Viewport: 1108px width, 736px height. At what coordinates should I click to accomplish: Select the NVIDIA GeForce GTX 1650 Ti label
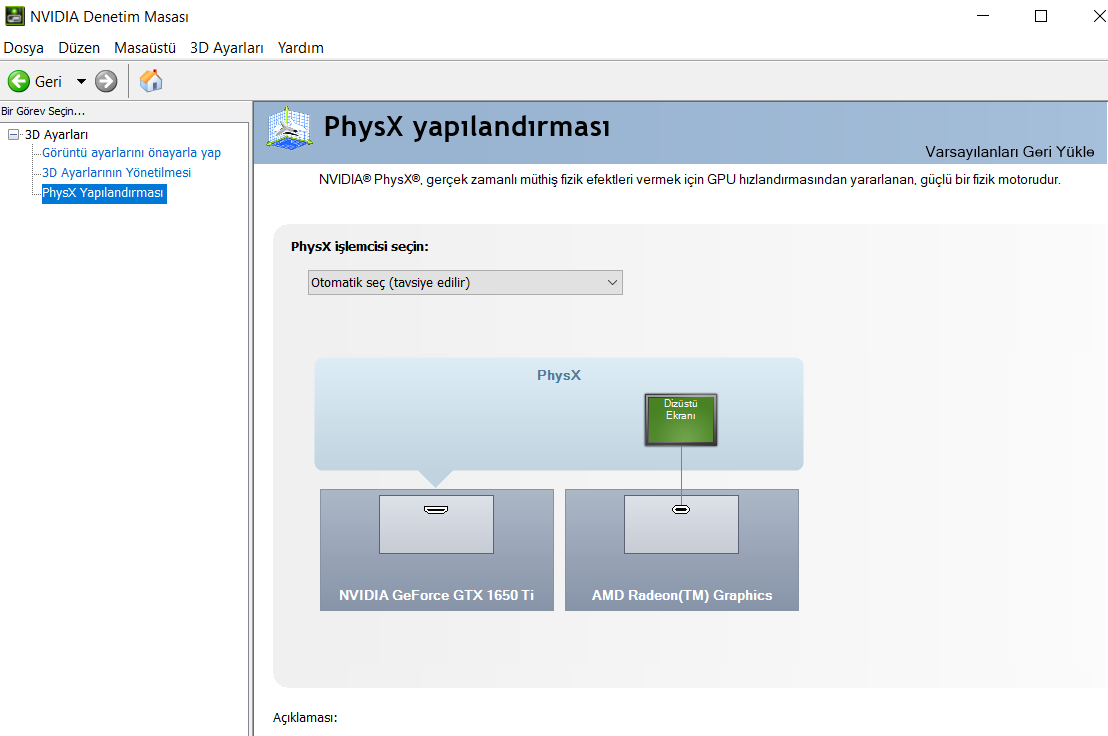436,595
